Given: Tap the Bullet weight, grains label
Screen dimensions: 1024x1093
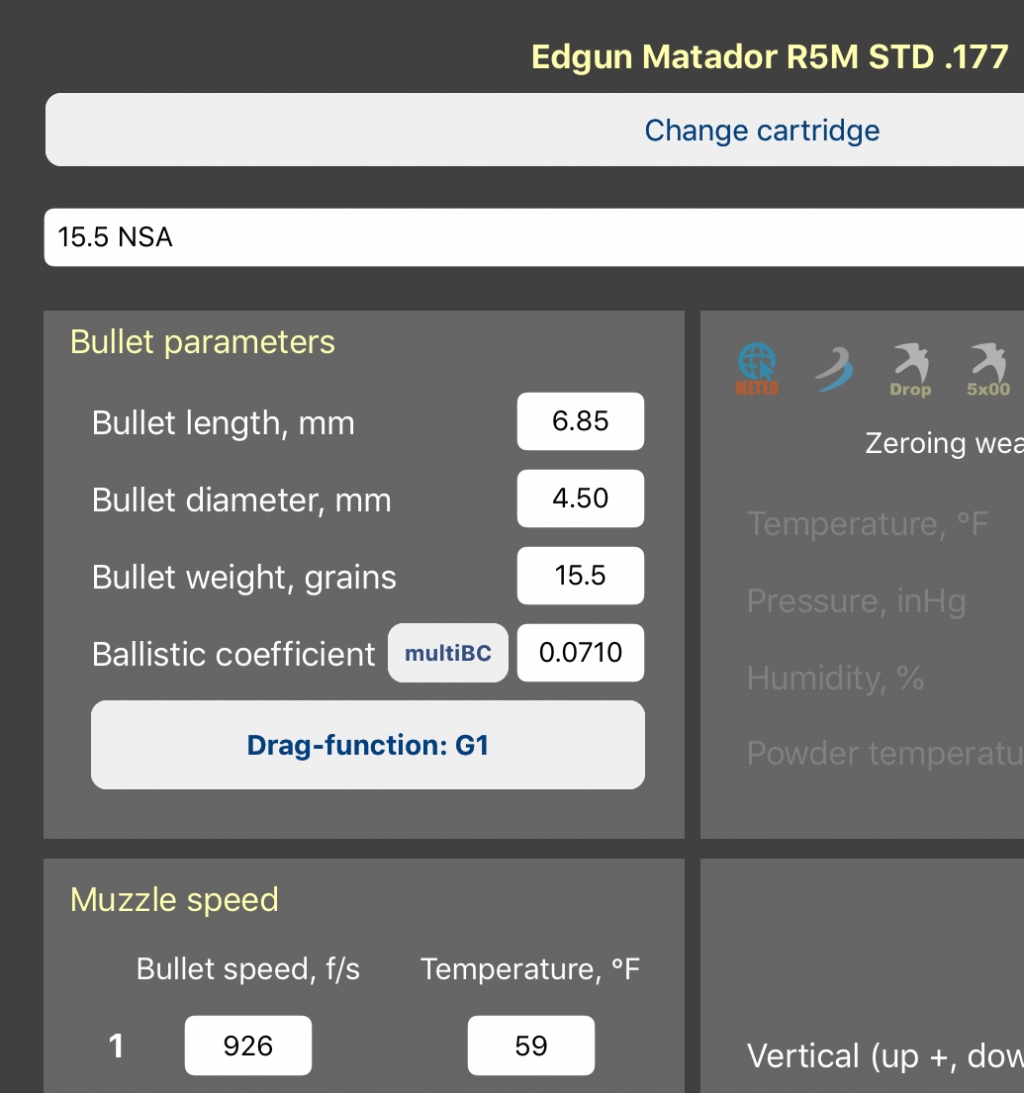Looking at the screenshot, I should pyautogui.click(x=244, y=578).
